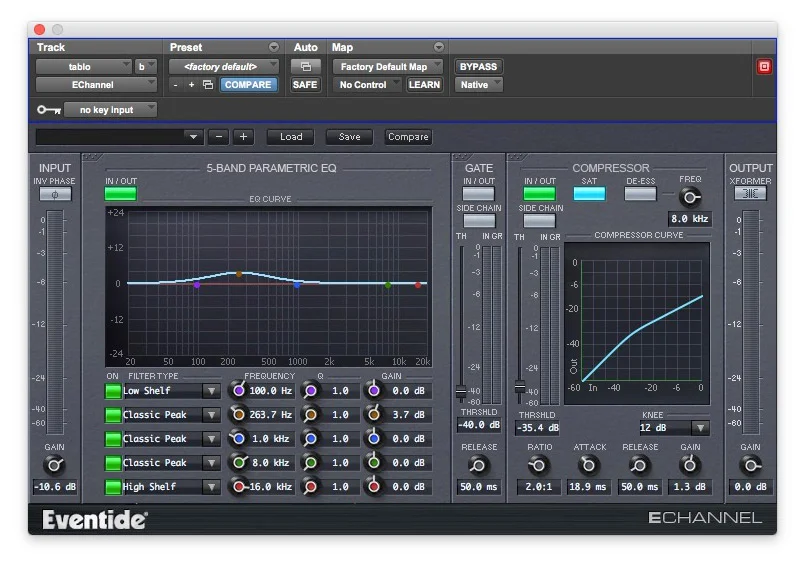The image size is (810, 561).
Task: Disable the Low Shelf band ON button
Action: click(113, 391)
